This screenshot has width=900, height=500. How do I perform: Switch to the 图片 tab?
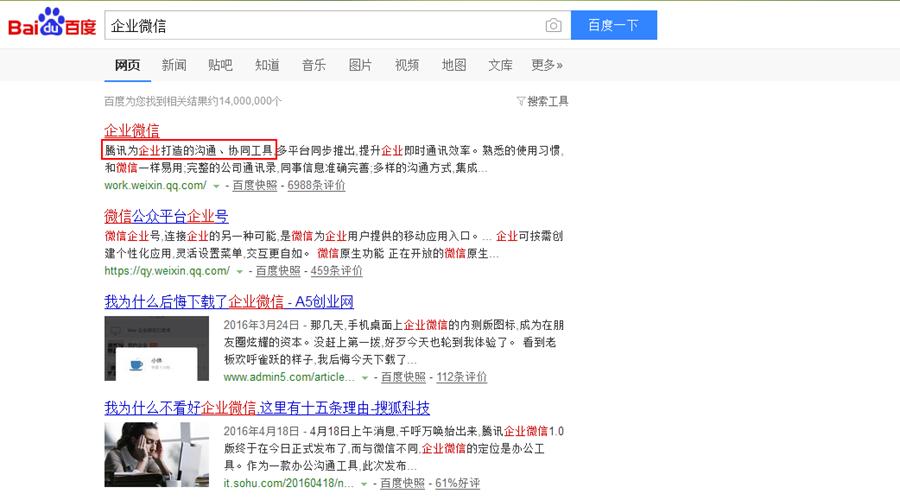click(x=360, y=65)
